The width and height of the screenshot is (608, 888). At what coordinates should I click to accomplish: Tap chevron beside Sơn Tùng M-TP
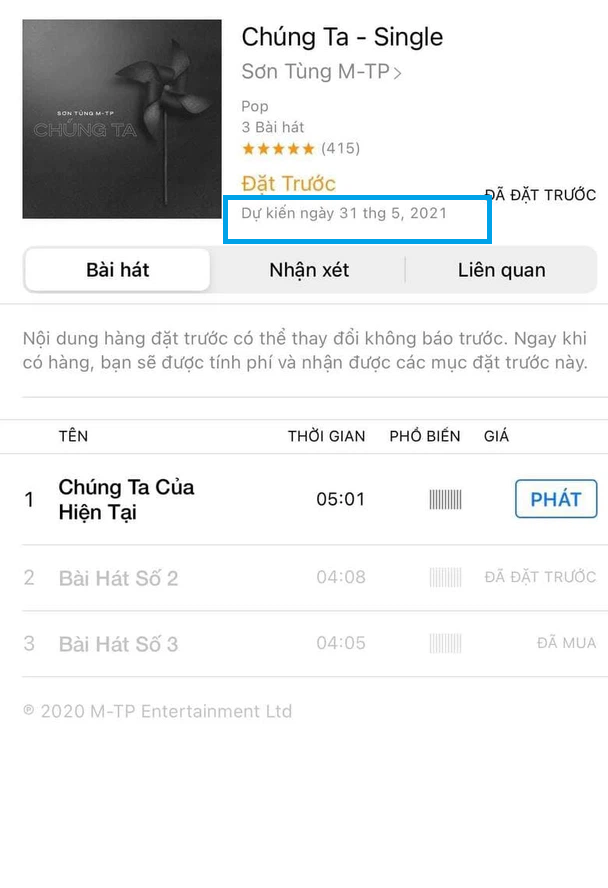pyautogui.click(x=397, y=73)
